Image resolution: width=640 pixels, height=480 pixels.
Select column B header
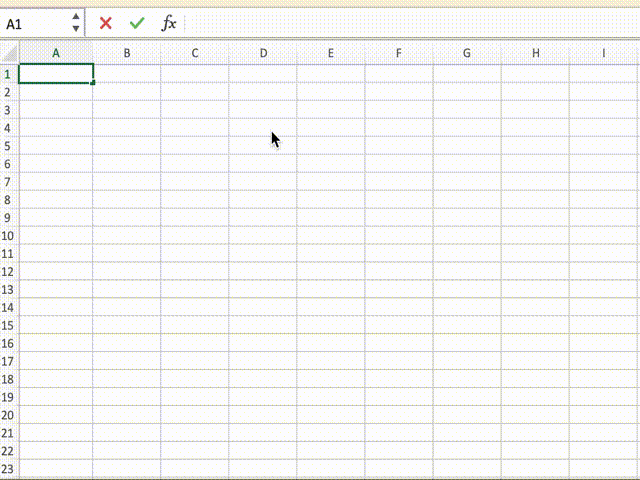[127, 53]
